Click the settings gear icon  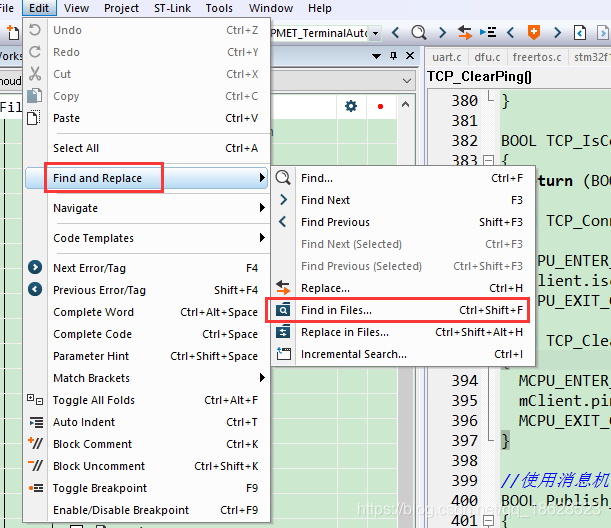[351, 106]
